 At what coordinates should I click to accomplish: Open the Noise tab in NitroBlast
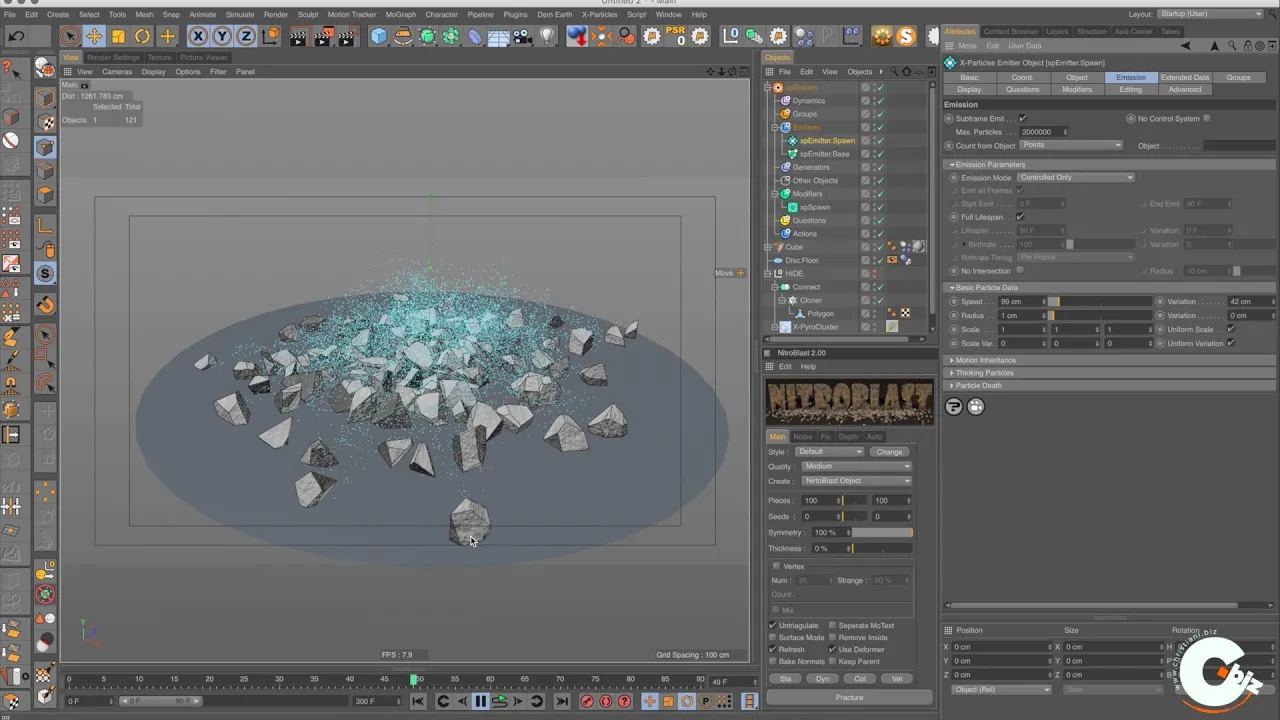coord(803,436)
